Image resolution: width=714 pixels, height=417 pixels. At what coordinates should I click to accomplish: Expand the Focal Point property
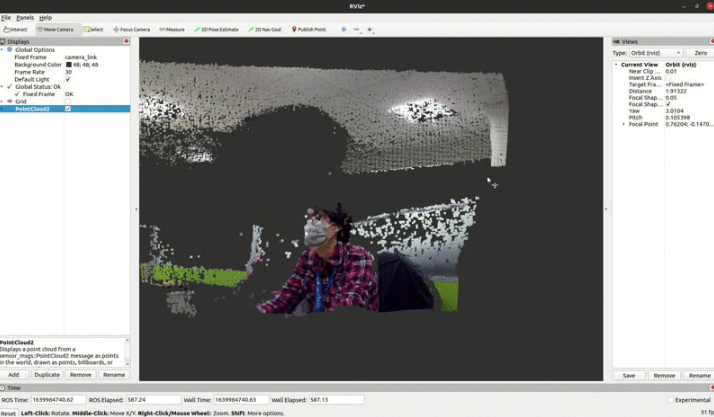[x=623, y=124]
